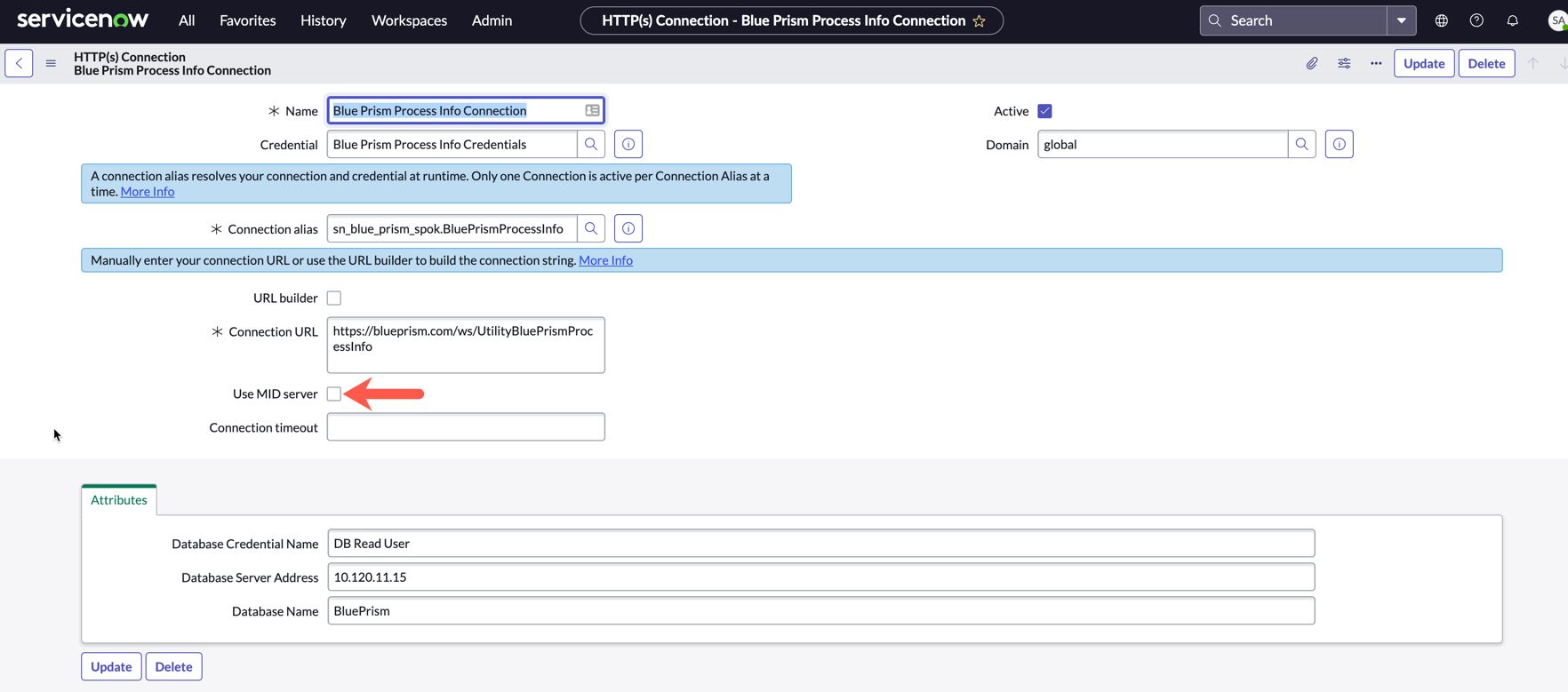Open the user avatar menu
Screen dimensions: 1568x692
click(1556, 20)
